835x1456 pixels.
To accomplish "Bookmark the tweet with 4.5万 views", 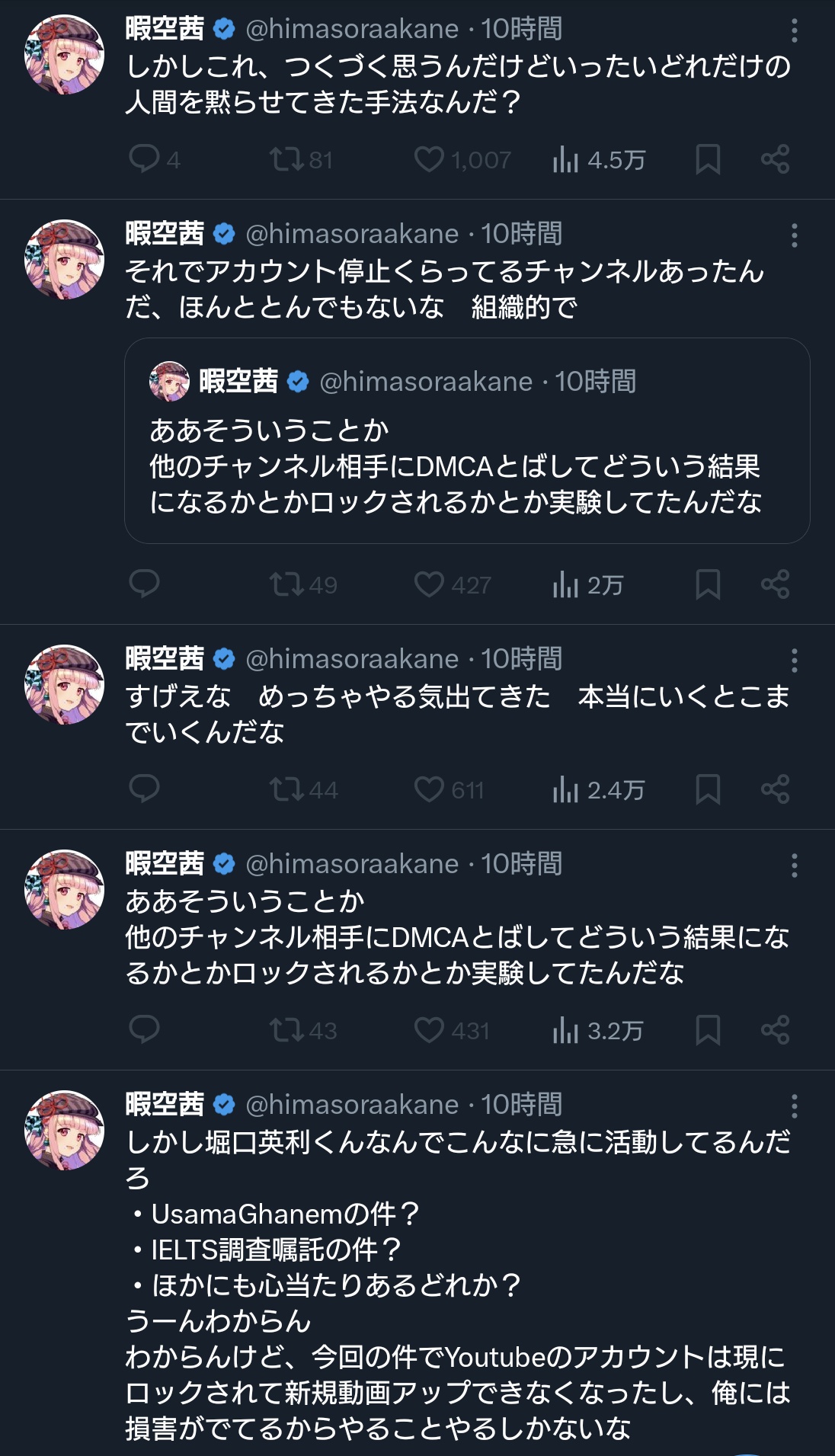I will pyautogui.click(x=708, y=159).
